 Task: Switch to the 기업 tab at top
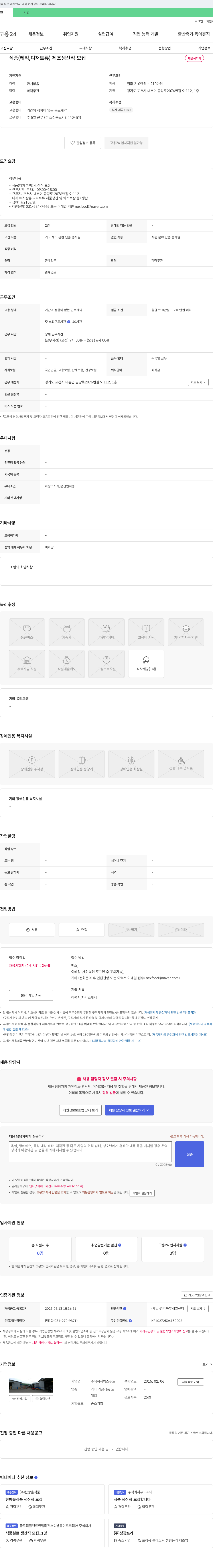pyautogui.click(x=26, y=12)
